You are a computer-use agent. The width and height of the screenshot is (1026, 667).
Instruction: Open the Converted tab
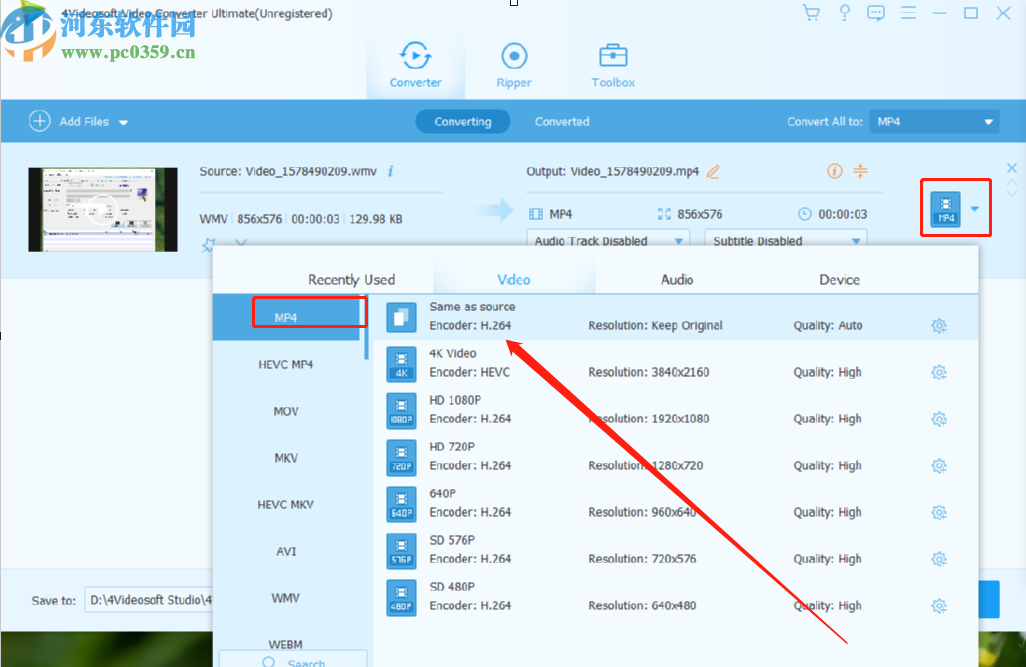coord(562,121)
